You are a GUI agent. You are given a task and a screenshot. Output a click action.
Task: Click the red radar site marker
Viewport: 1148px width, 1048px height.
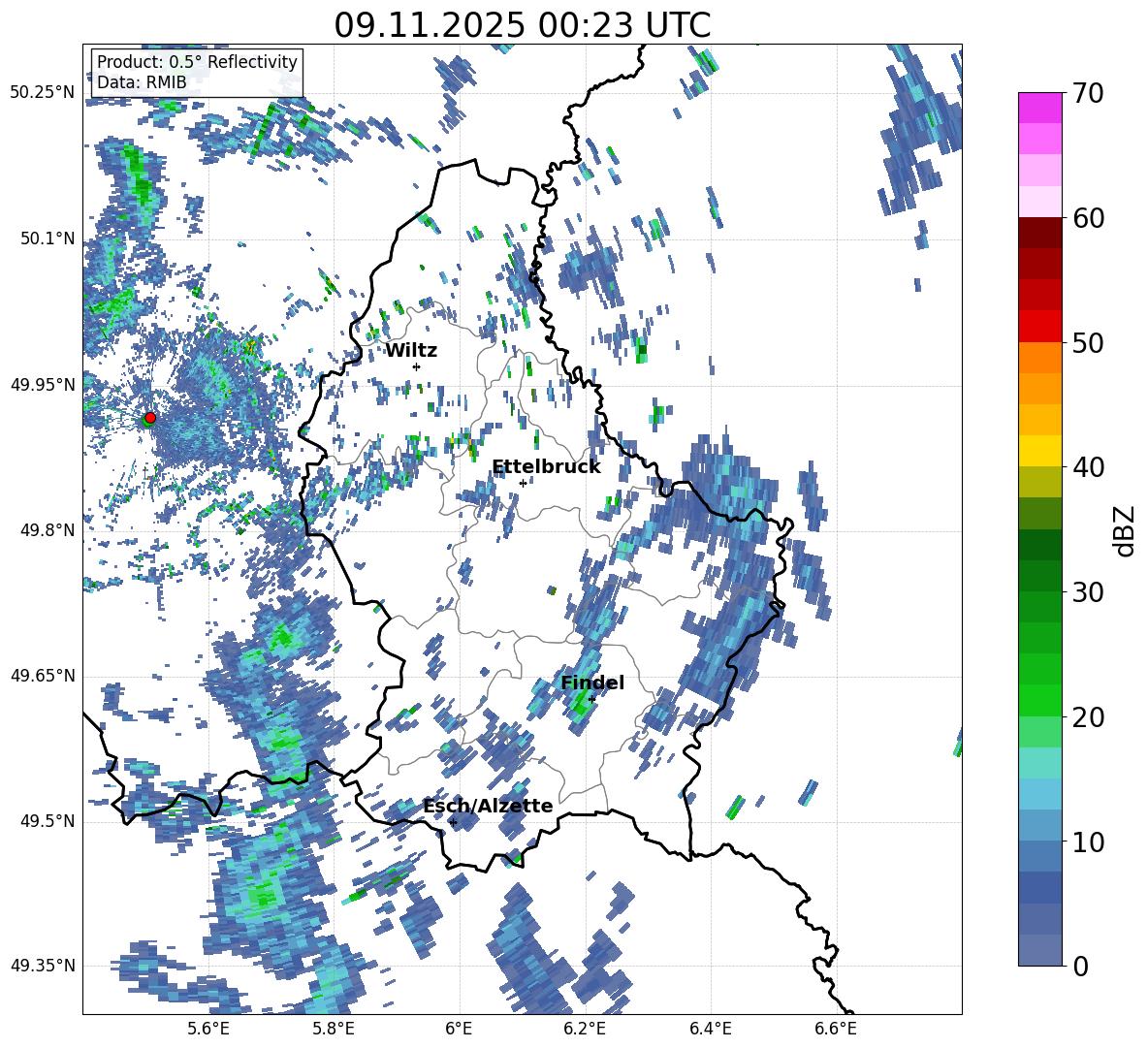[x=150, y=418]
